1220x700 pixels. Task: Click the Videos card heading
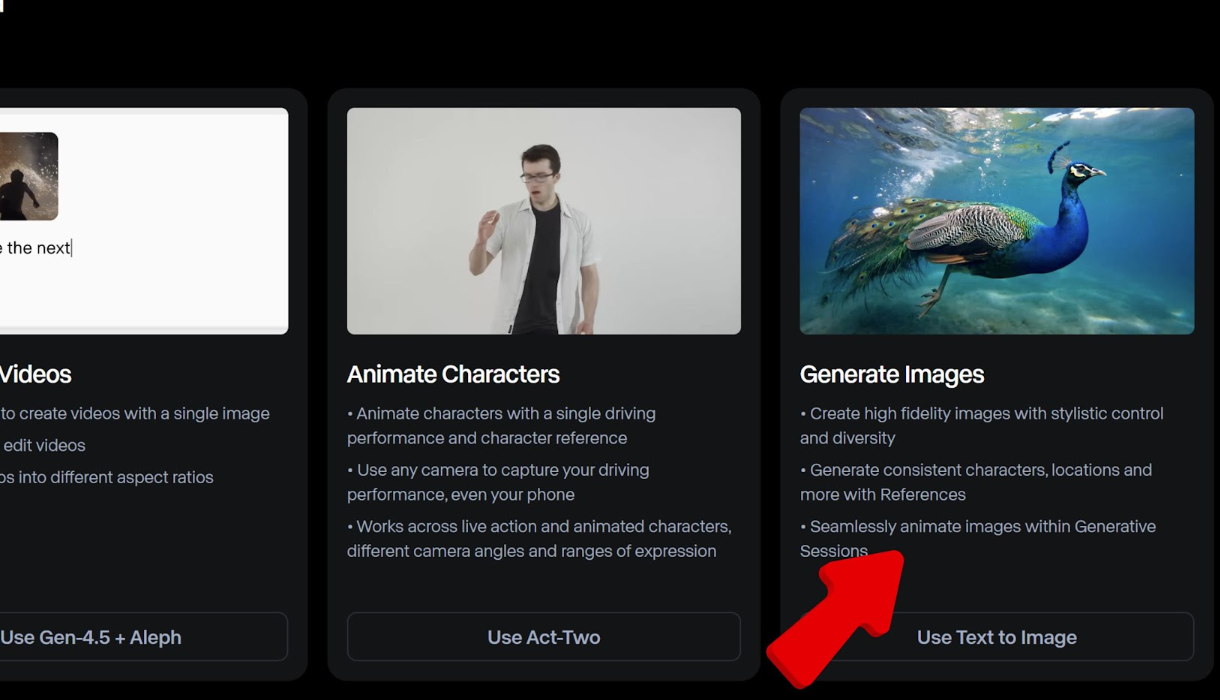pyautogui.click(x=36, y=374)
